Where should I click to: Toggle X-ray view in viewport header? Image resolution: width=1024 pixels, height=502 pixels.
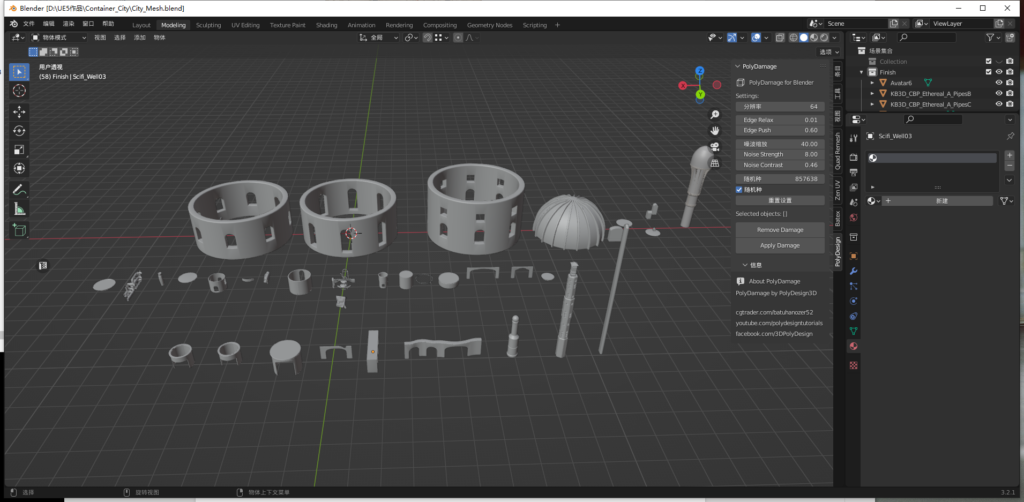[780, 38]
